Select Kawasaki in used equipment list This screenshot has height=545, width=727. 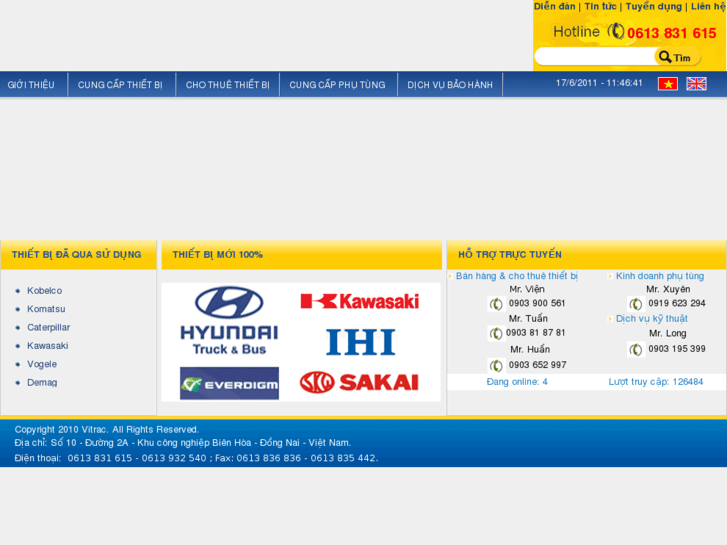pyautogui.click(x=47, y=346)
